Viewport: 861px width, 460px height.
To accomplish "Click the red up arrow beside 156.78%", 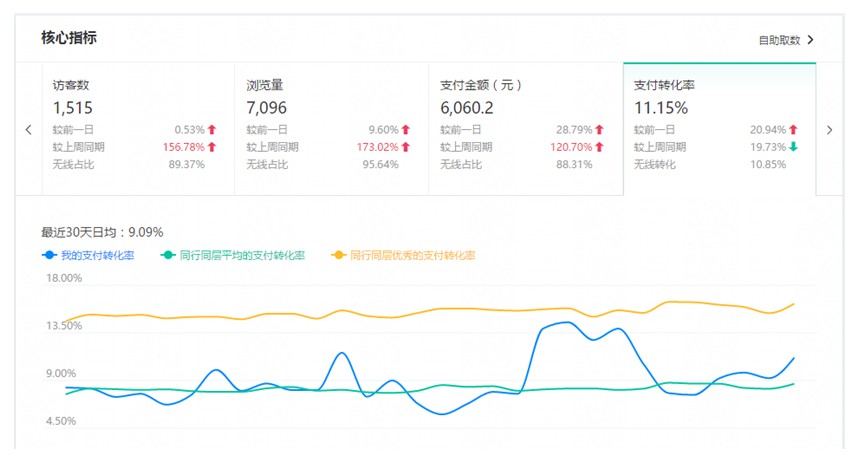I will 212,147.
